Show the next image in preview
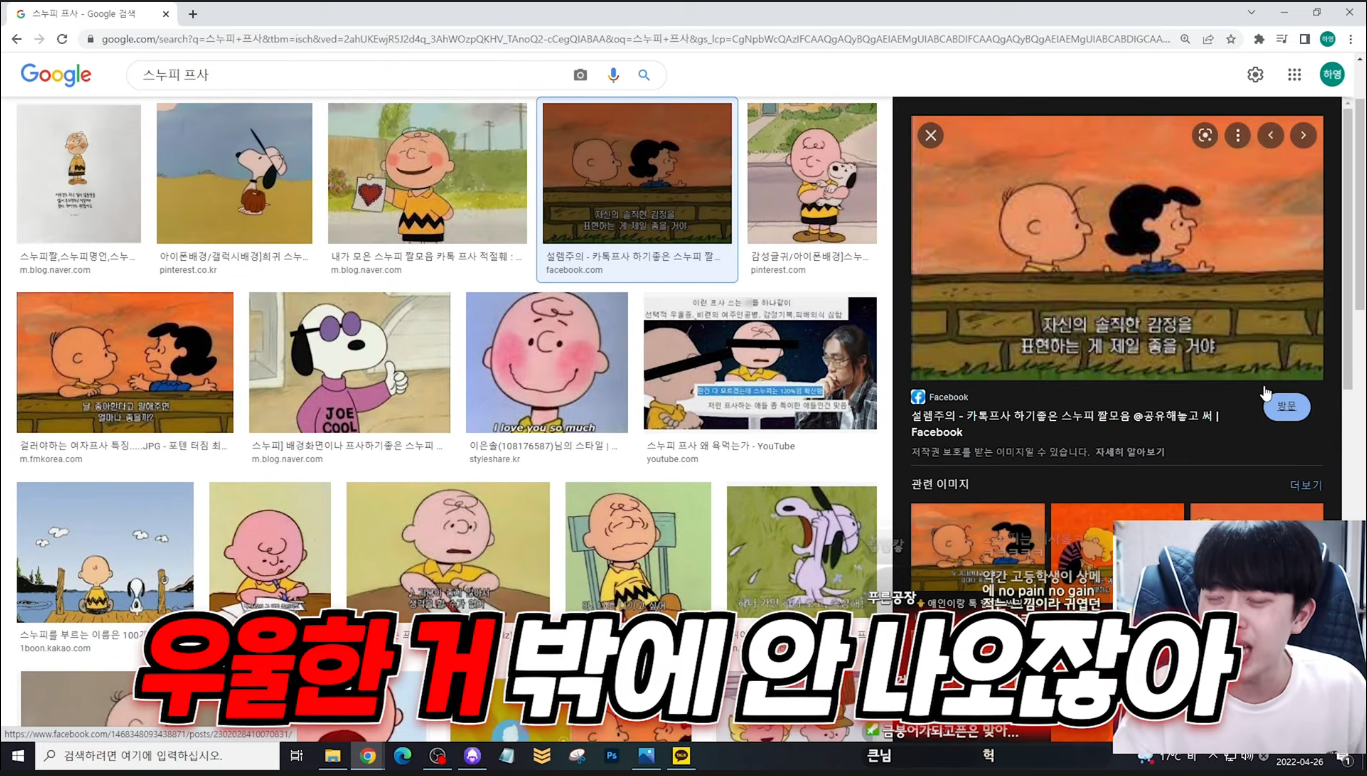This screenshot has height=776, width=1367. tap(1303, 135)
